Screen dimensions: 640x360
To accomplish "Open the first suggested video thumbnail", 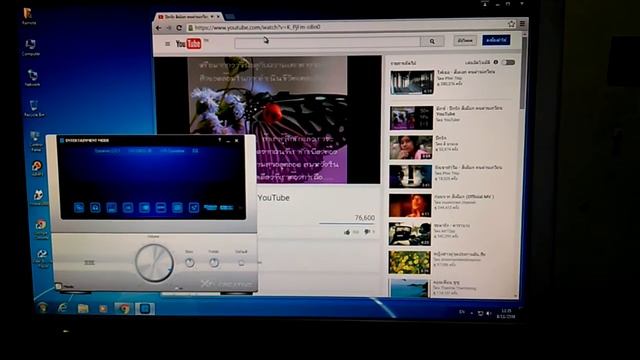I will pos(412,82).
